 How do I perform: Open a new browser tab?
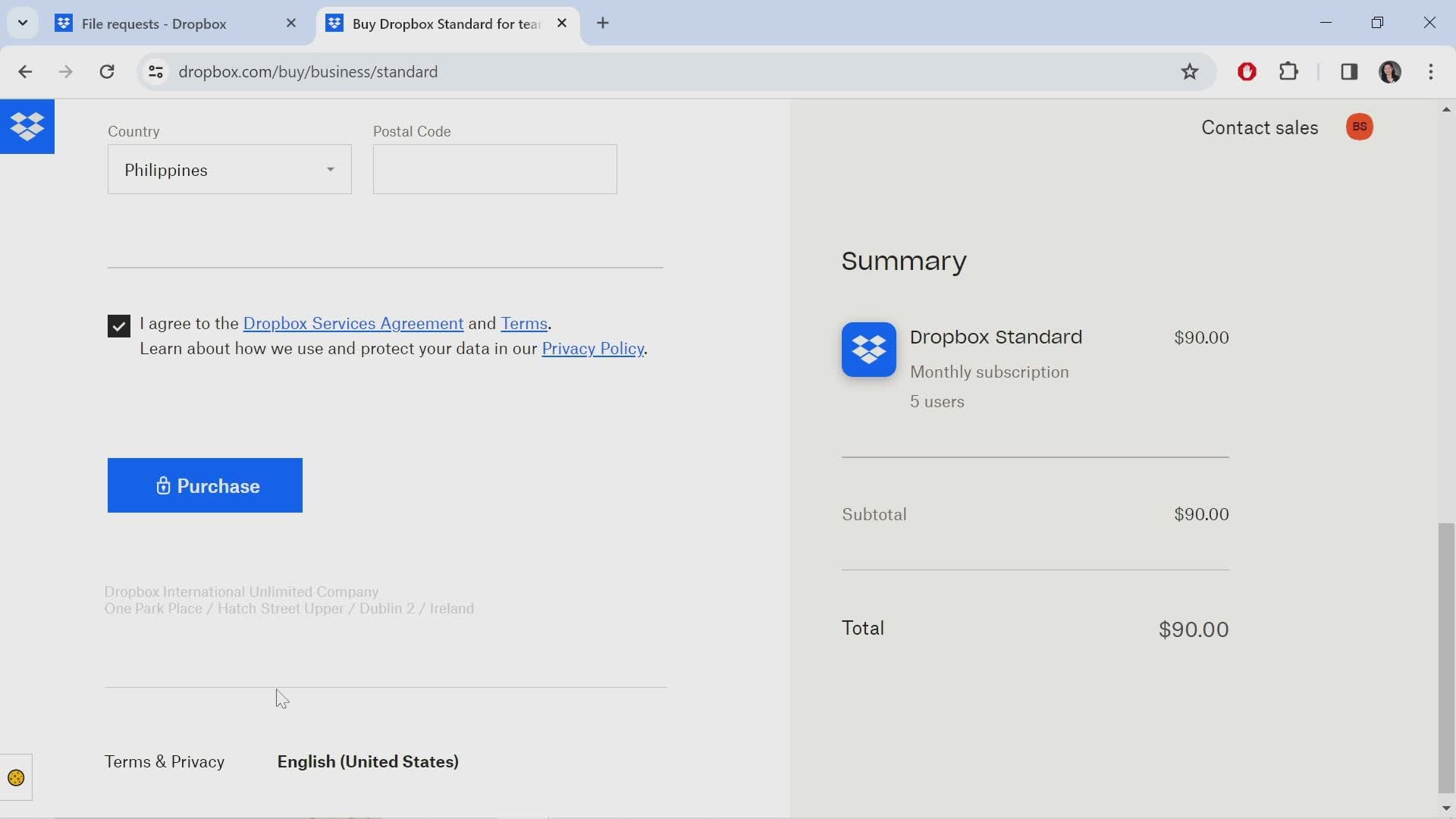pyautogui.click(x=603, y=24)
